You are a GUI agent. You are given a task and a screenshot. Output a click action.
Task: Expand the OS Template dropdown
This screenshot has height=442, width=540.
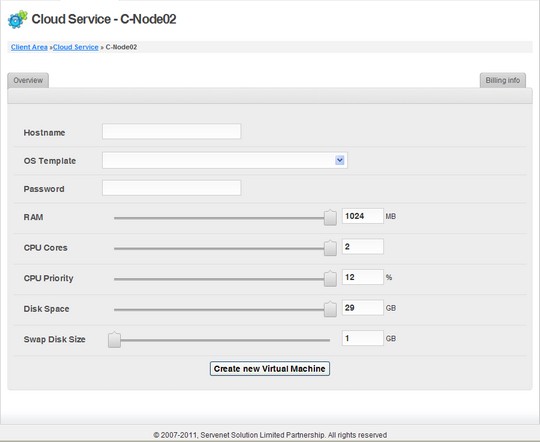click(225, 160)
